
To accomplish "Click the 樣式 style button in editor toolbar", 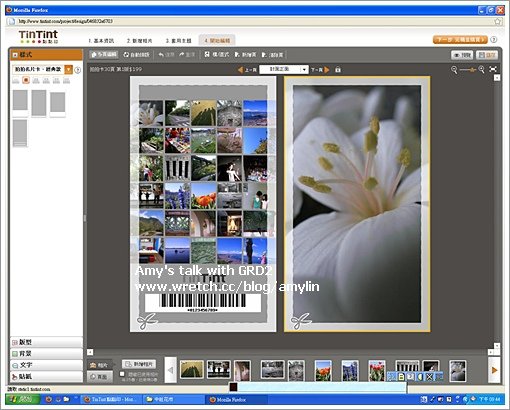I will pyautogui.click(x=217, y=55).
